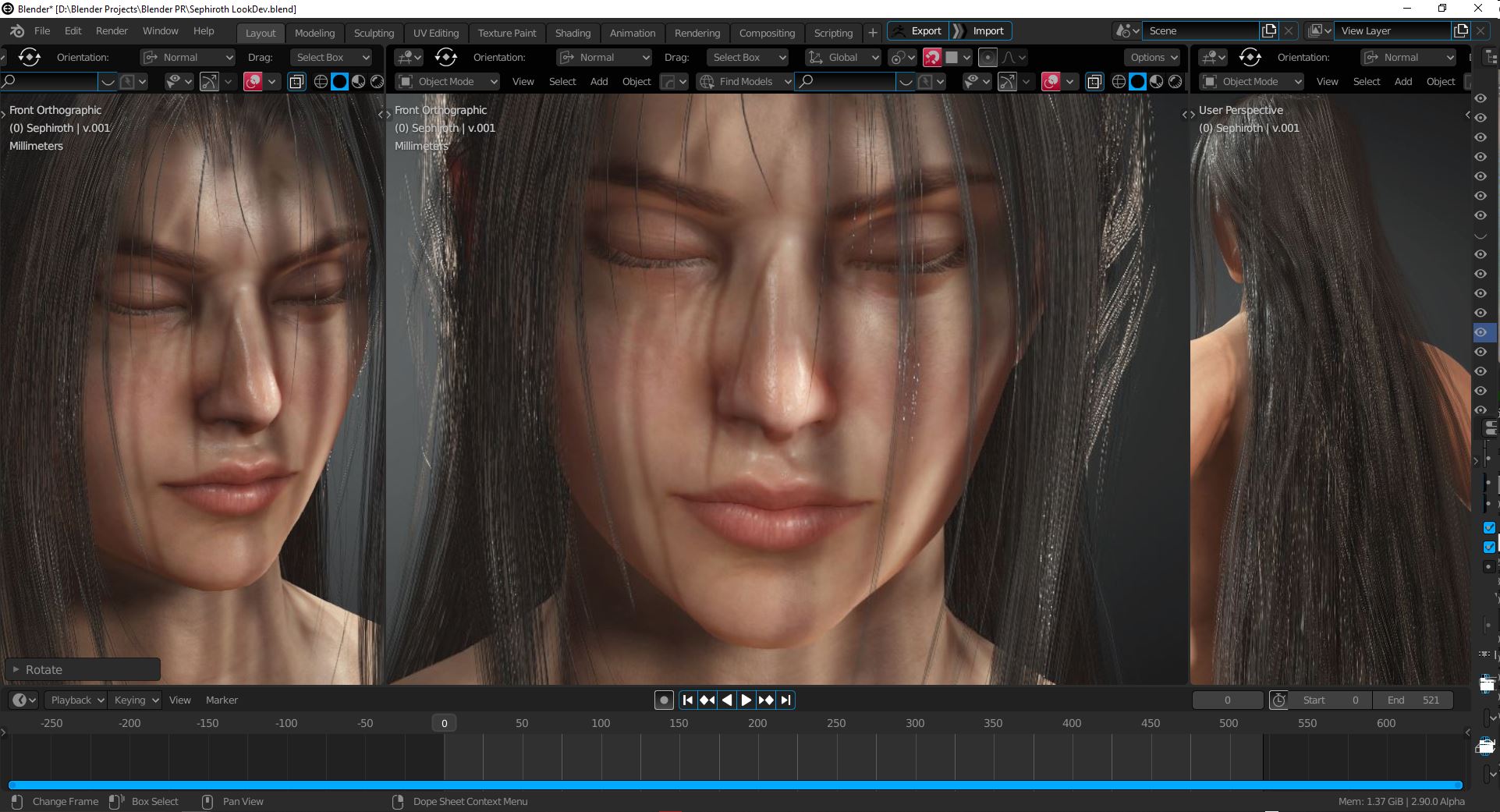
Task: Play the animation forward
Action: pyautogui.click(x=746, y=700)
